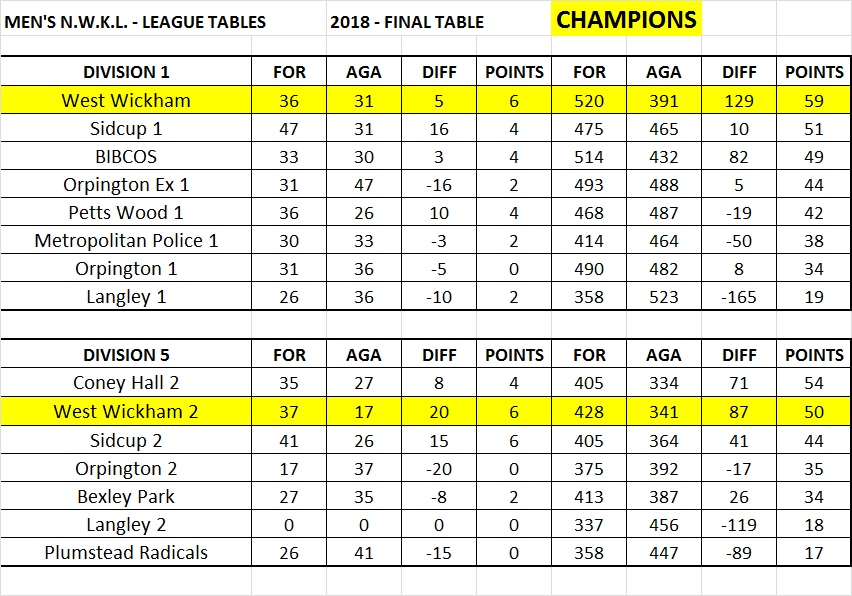Click West Wickham's season points 59
The width and height of the screenshot is (852, 596).
pyautogui.click(x=813, y=101)
